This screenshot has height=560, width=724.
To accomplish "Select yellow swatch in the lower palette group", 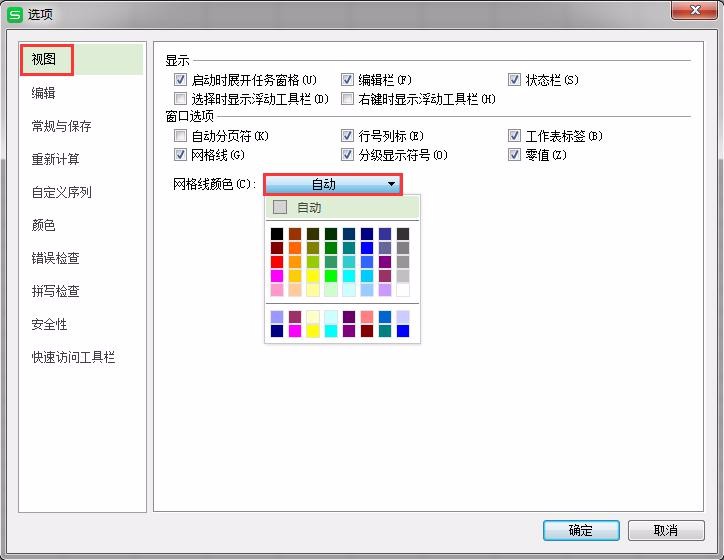I will [x=313, y=331].
